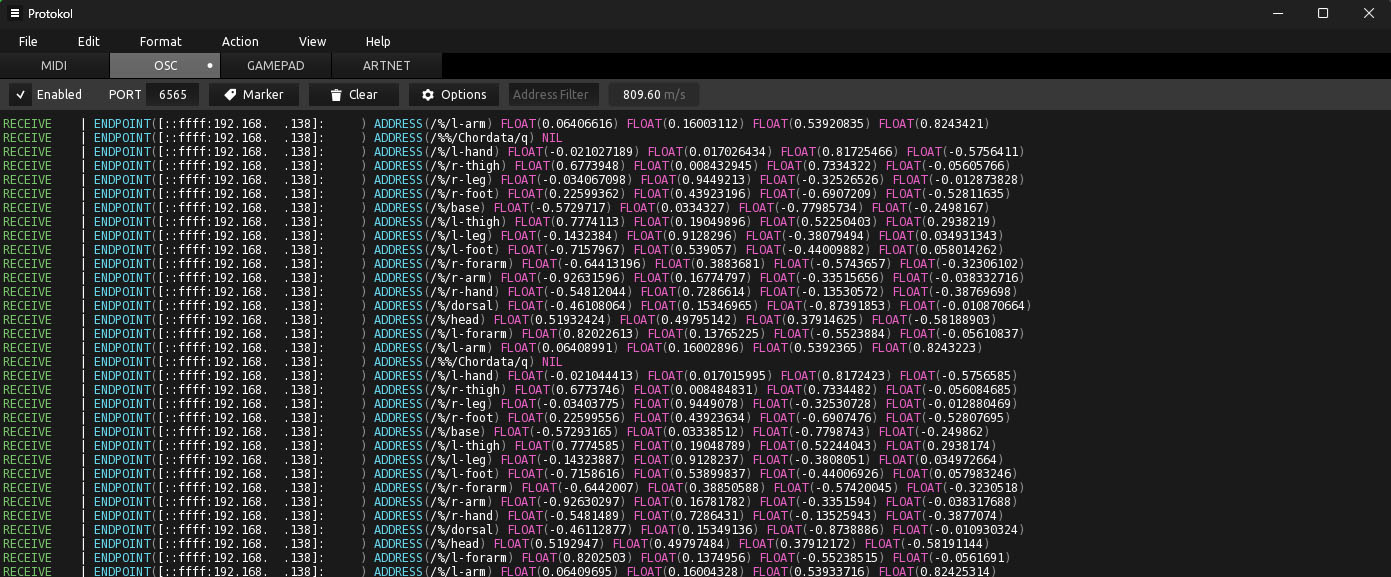Switch to the ARTNET tab
Image resolution: width=1391 pixels, height=577 pixels.
386,66
